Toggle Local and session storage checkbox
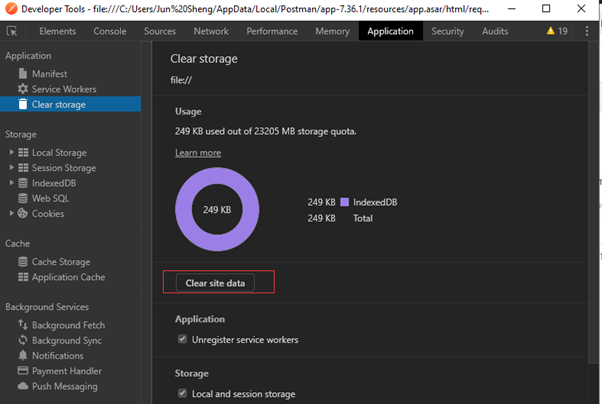Viewport: 602px width, 404px height. click(x=182, y=394)
